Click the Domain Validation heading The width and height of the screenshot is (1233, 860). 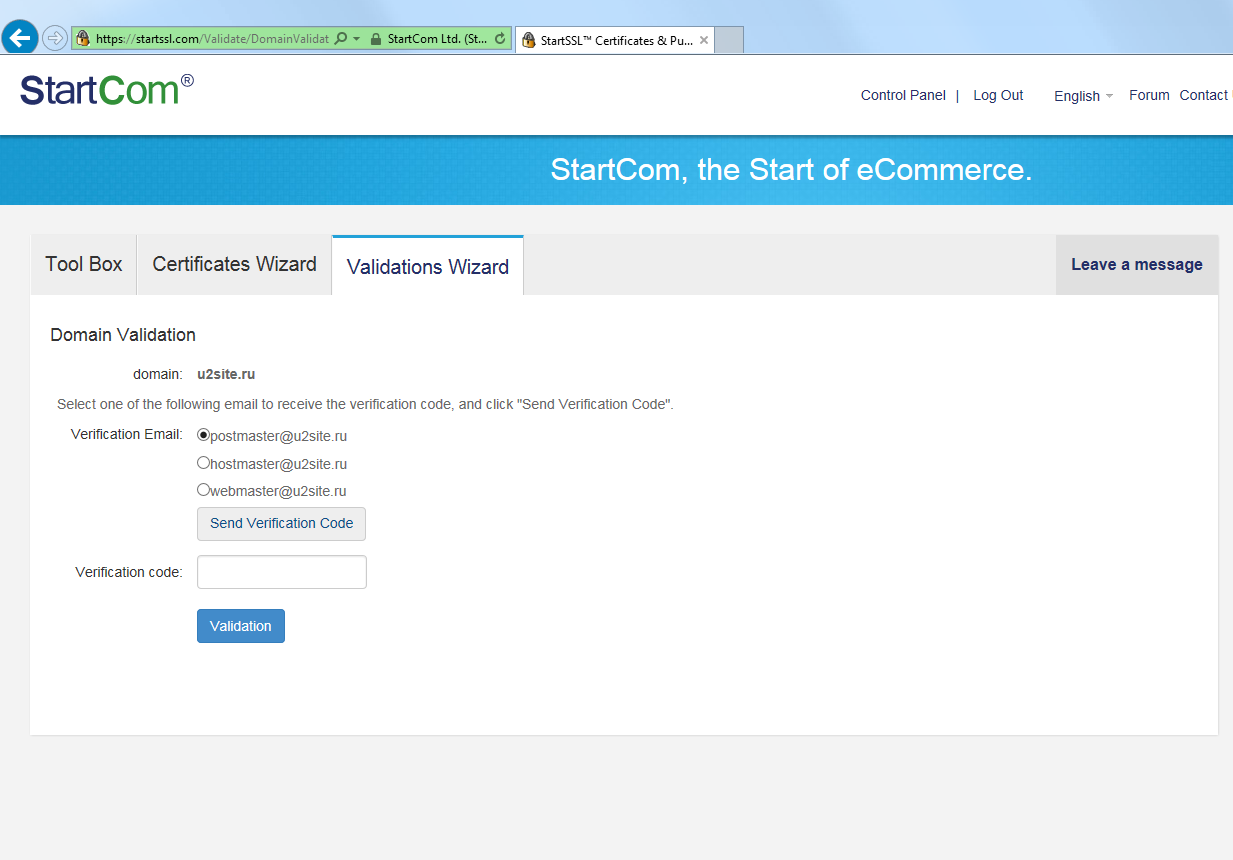123,335
